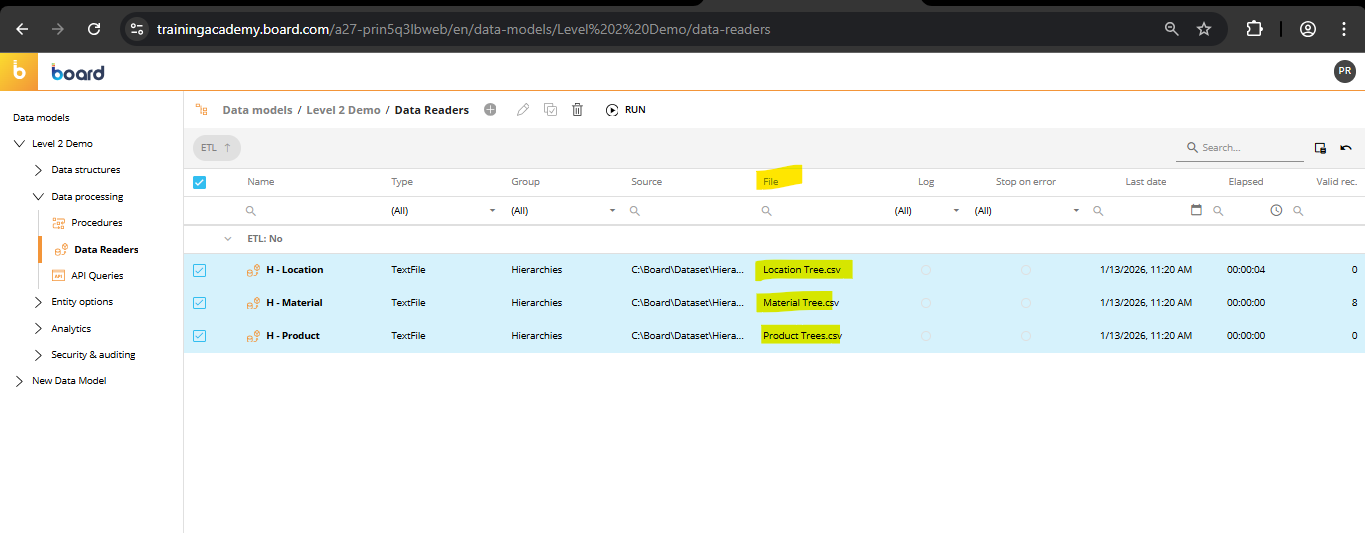Toggle Stop on error for H - Product
This screenshot has height=533, width=1365.
tap(1026, 336)
